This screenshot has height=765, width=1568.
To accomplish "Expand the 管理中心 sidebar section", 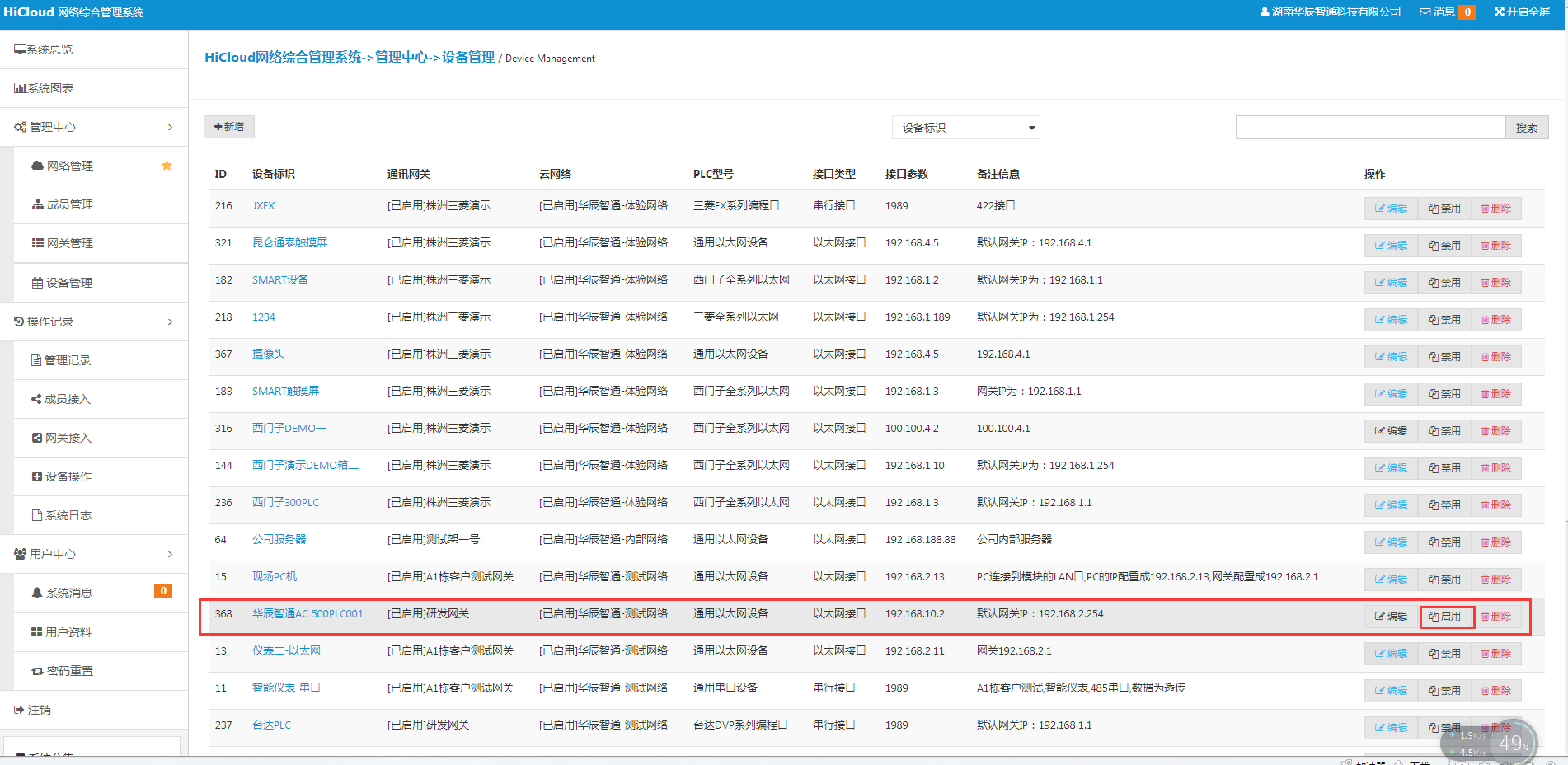I will 170,127.
